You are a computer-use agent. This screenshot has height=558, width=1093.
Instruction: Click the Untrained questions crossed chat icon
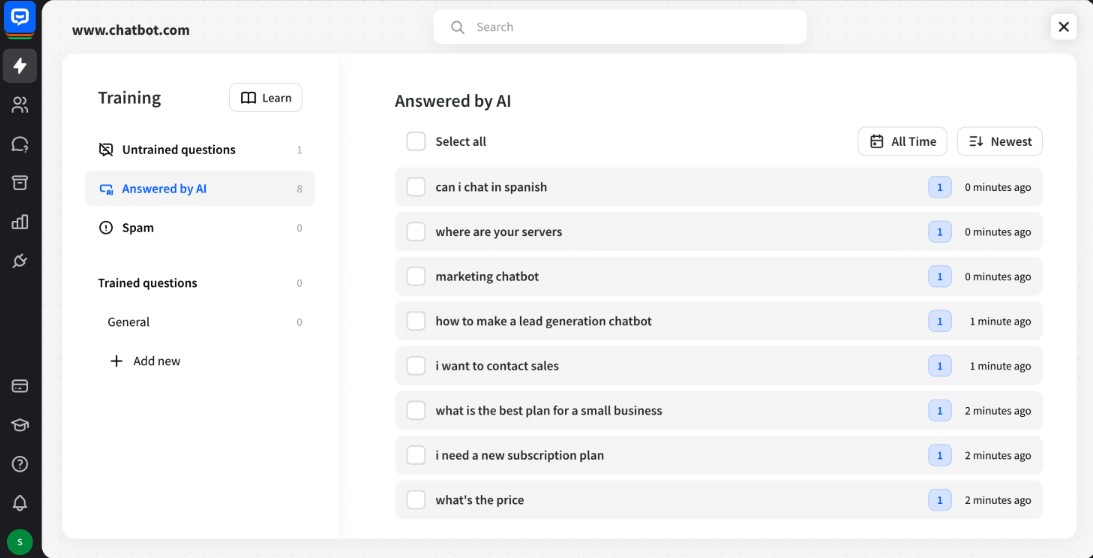pyautogui.click(x=106, y=149)
